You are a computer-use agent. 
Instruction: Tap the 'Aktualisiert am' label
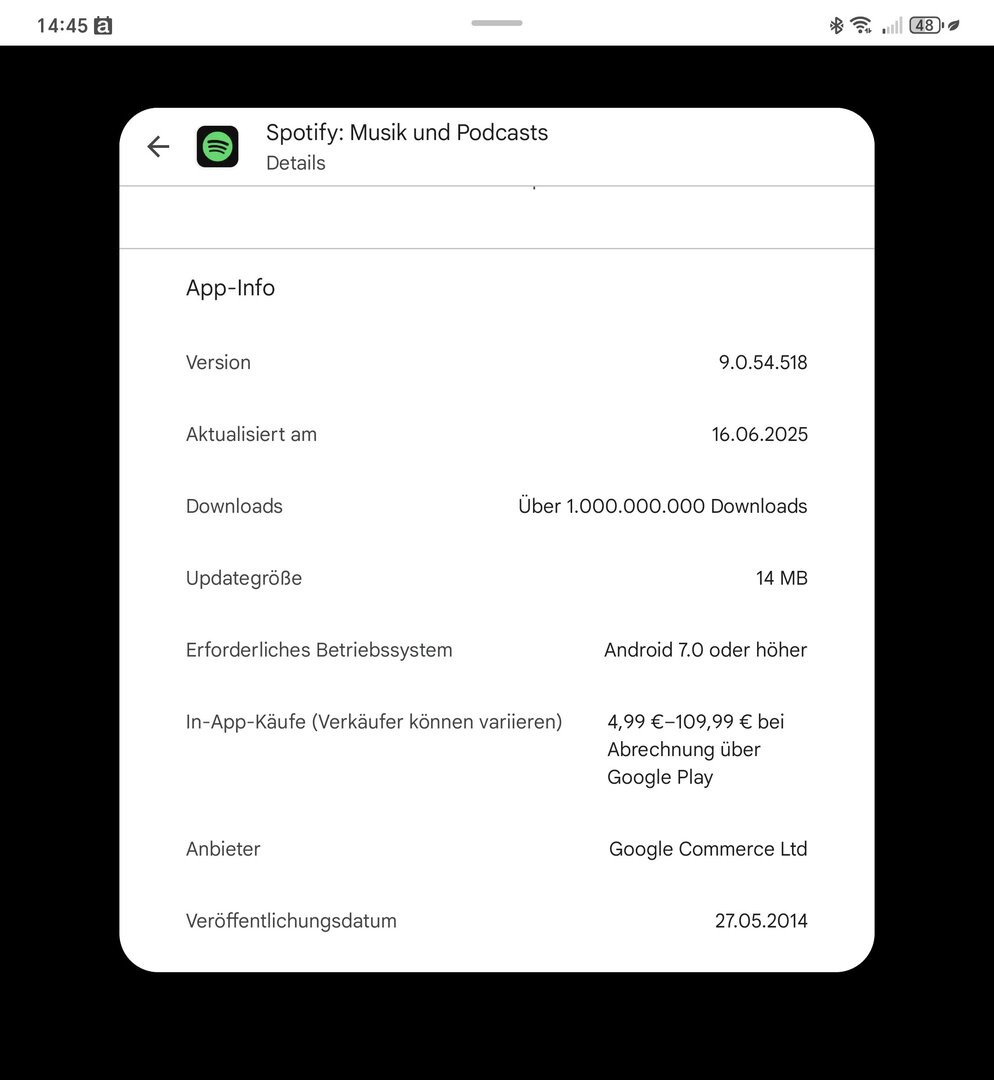click(x=251, y=435)
